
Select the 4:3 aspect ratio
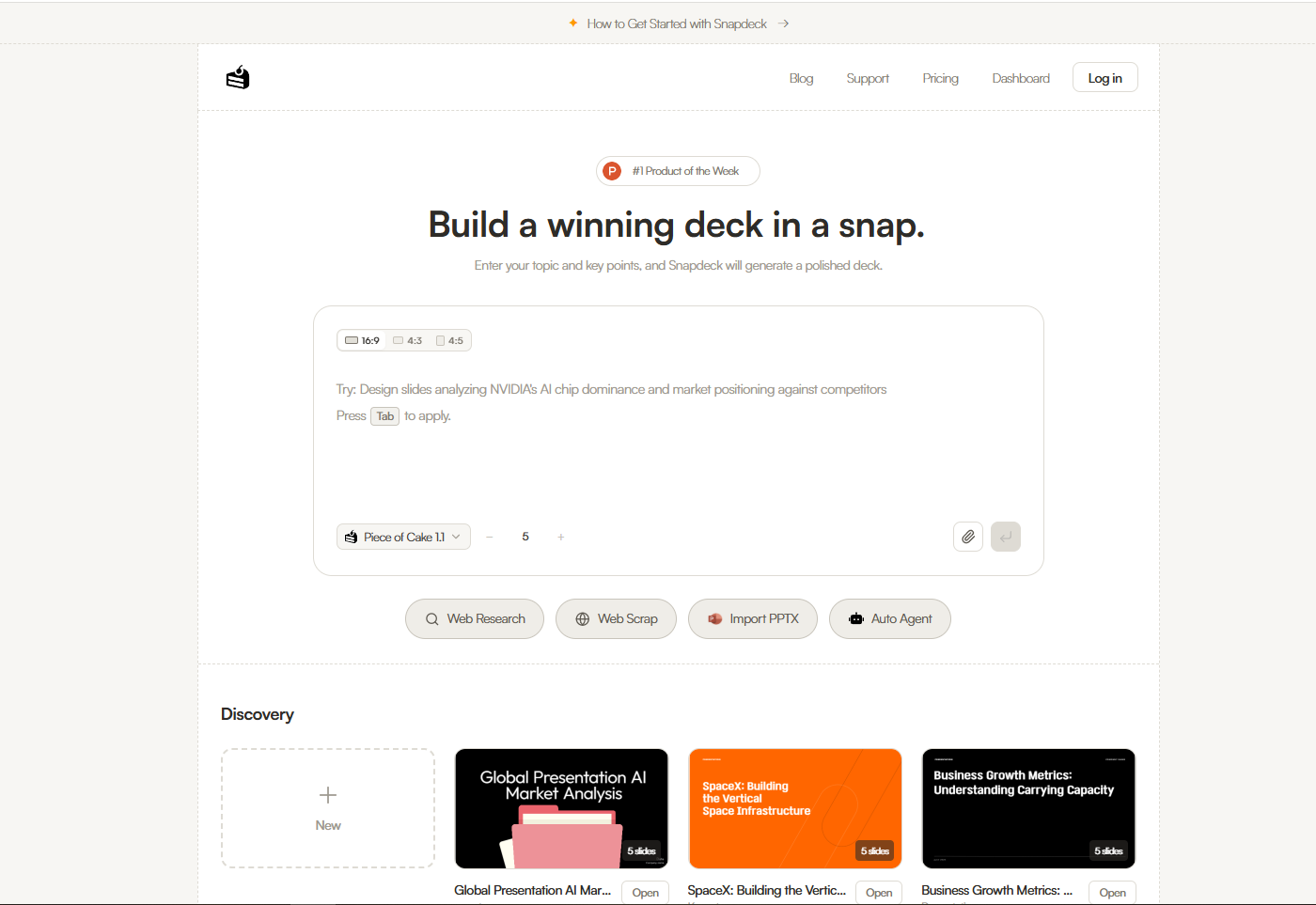pyautogui.click(x=407, y=340)
